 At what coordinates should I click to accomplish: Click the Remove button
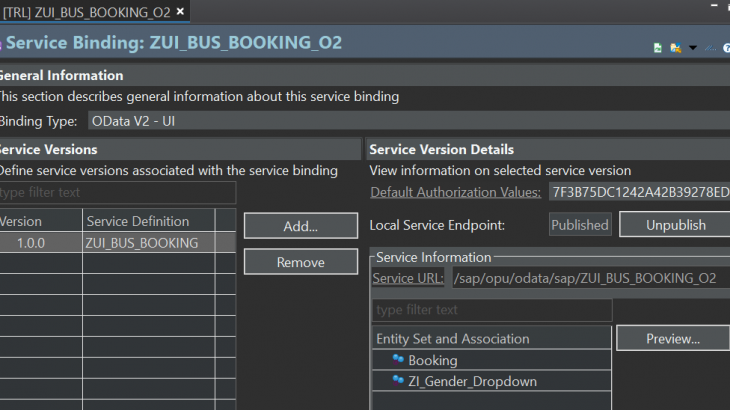coord(301,262)
